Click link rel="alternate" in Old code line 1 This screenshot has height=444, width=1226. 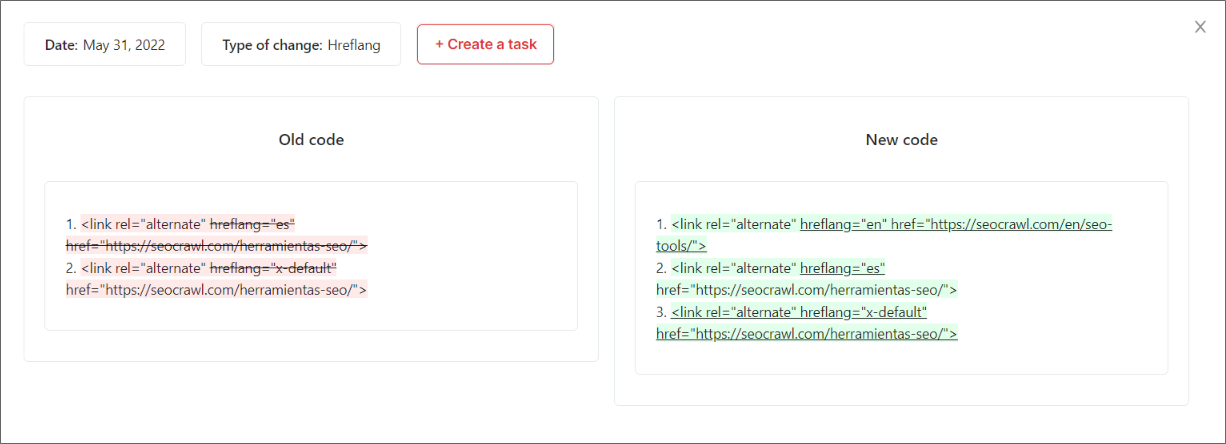pos(144,223)
